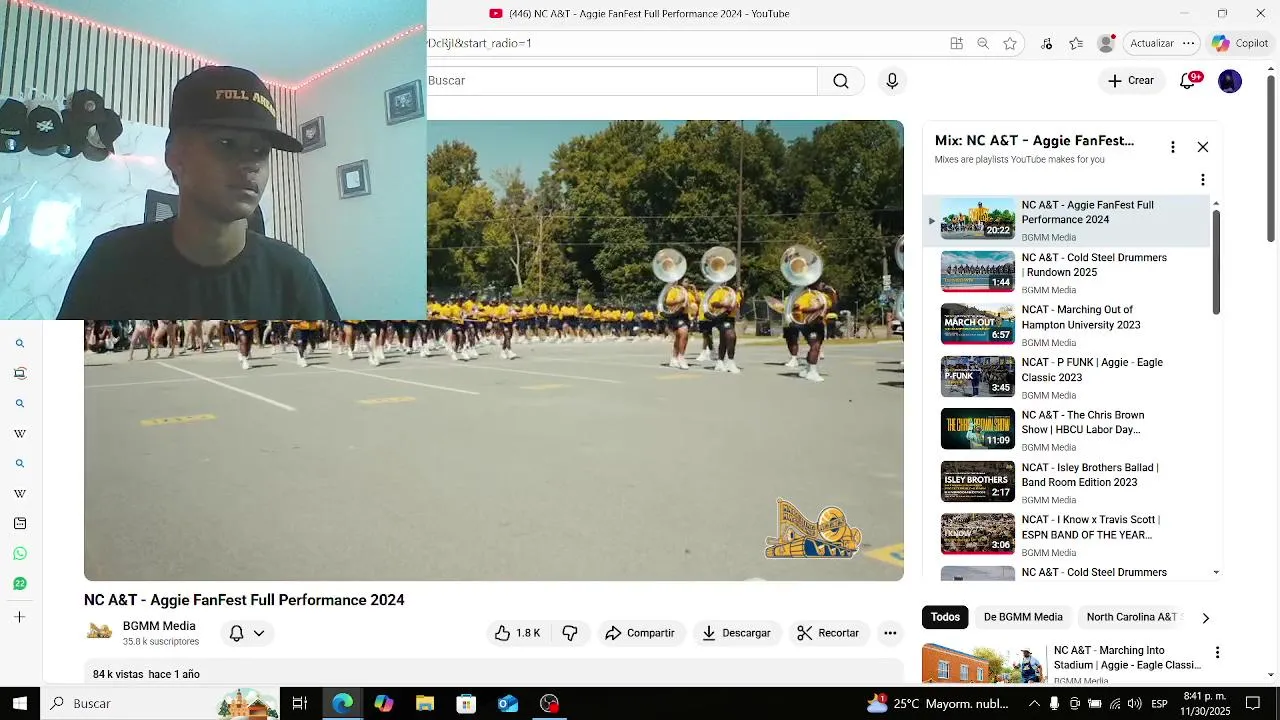Screen dimensions: 1280x720
Task: Open the media control music note icon
Action: click(x=1046, y=43)
